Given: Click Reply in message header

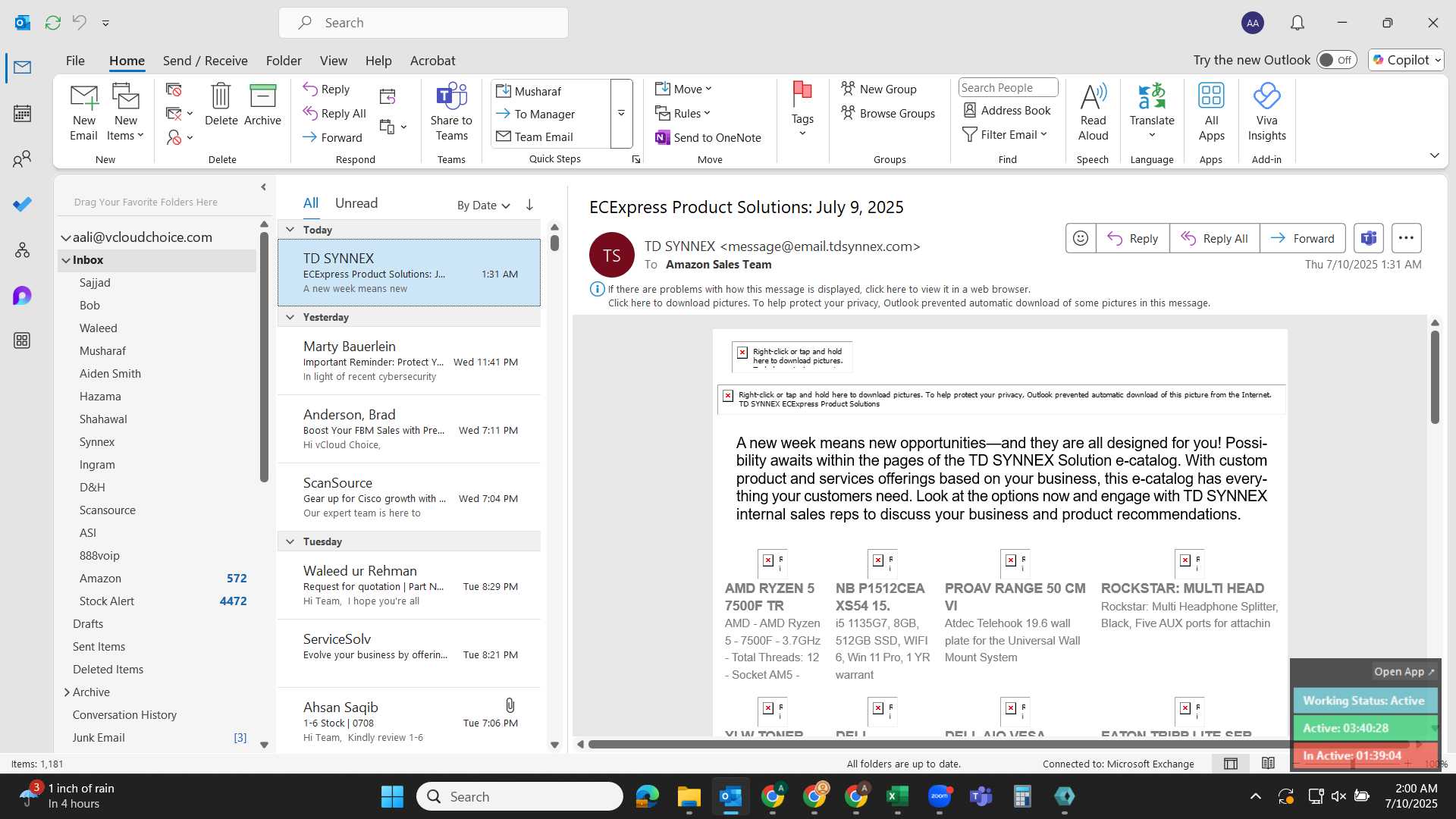Looking at the screenshot, I should (x=1132, y=238).
